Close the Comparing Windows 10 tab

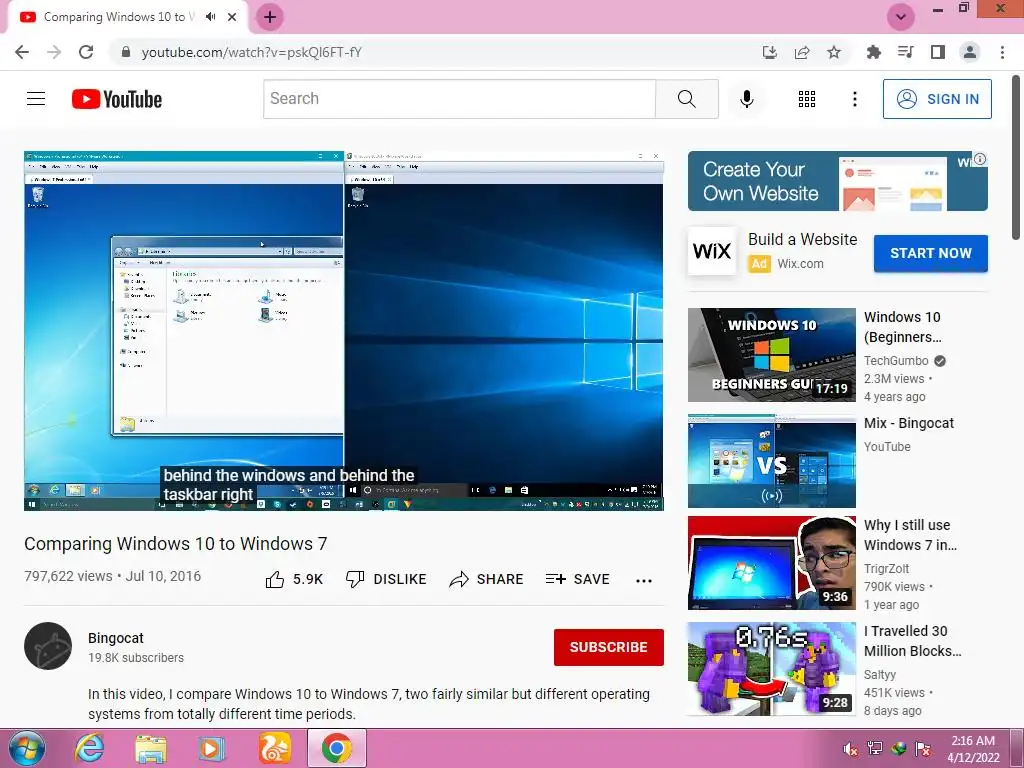coord(232,17)
